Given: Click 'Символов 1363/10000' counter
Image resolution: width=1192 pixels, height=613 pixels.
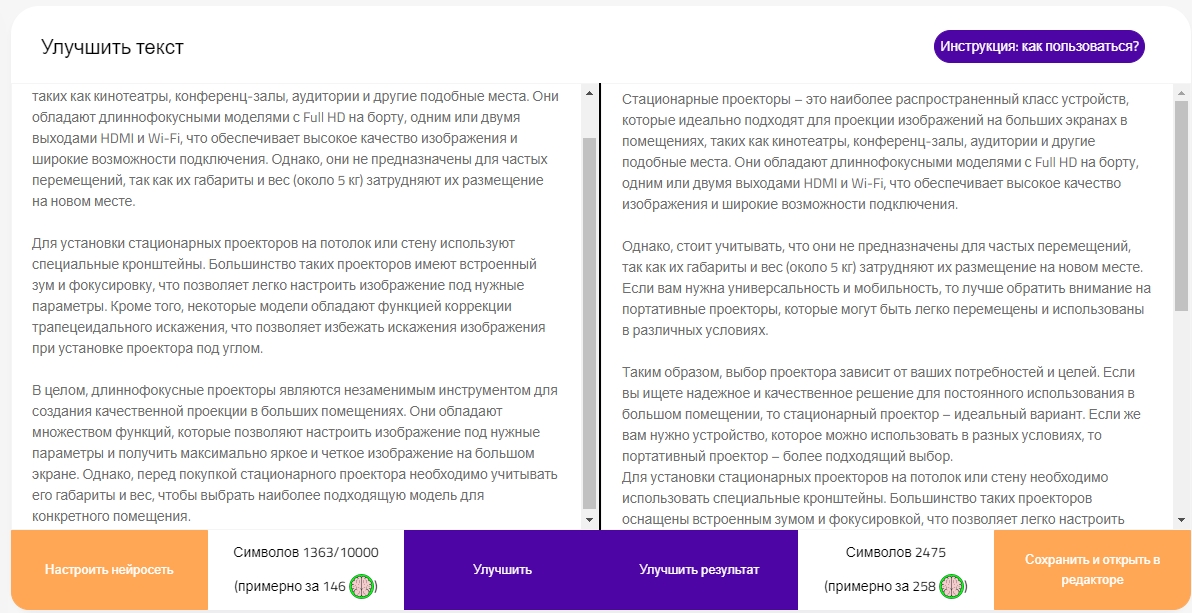Looking at the screenshot, I should pyautogui.click(x=306, y=553).
